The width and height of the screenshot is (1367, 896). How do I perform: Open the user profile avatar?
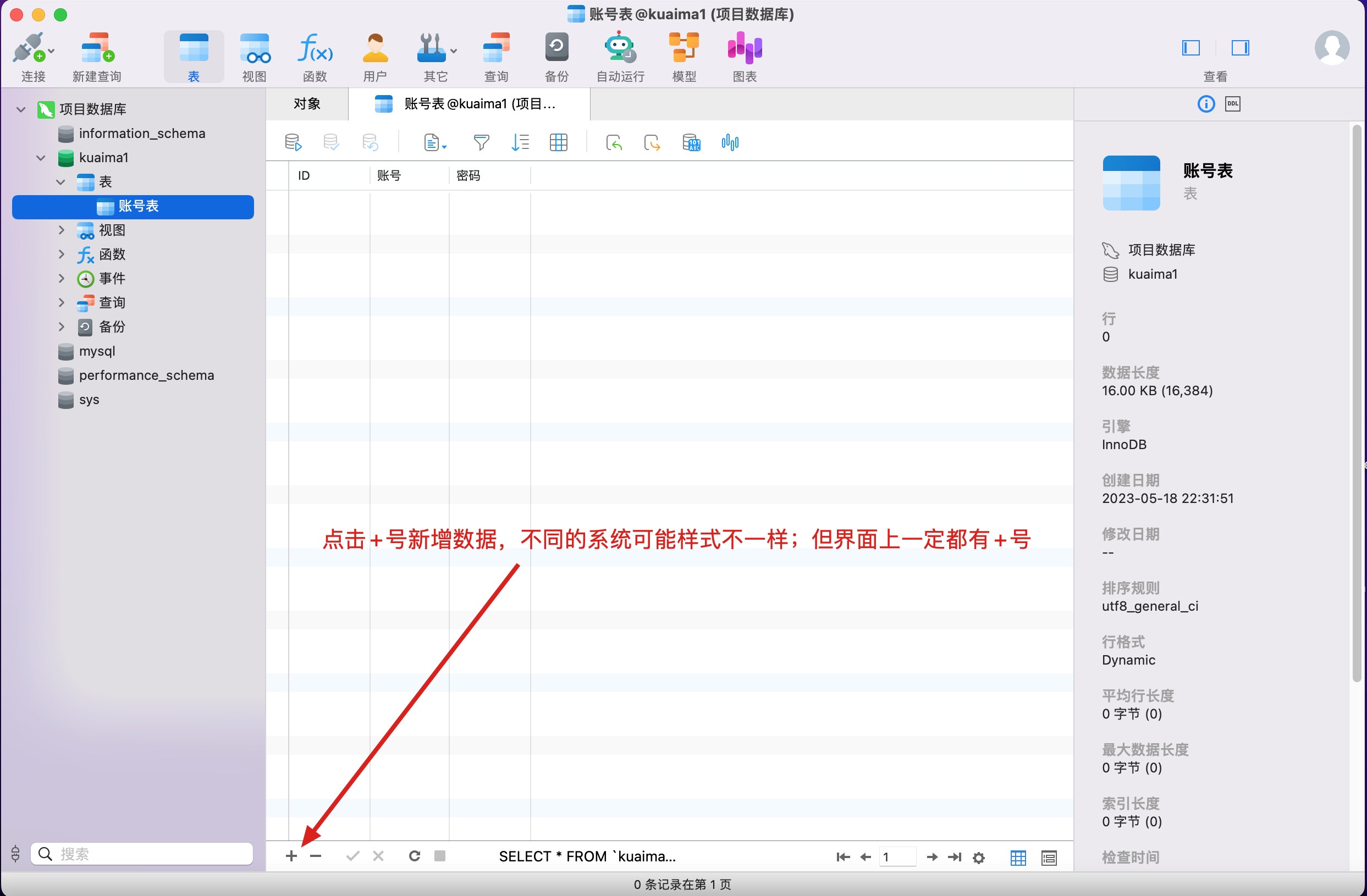pyautogui.click(x=1332, y=48)
